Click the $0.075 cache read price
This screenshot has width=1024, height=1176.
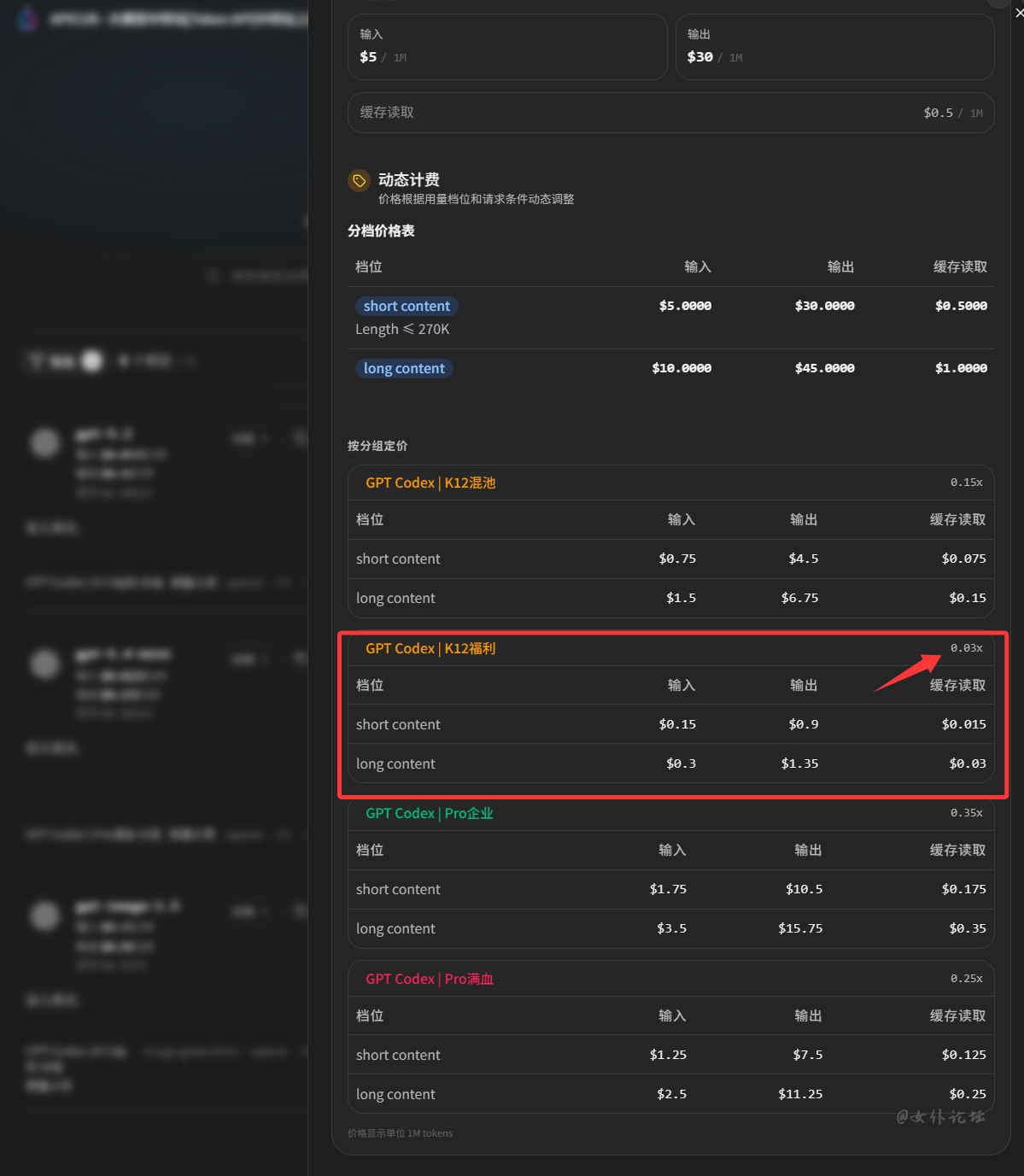[x=963, y=559]
